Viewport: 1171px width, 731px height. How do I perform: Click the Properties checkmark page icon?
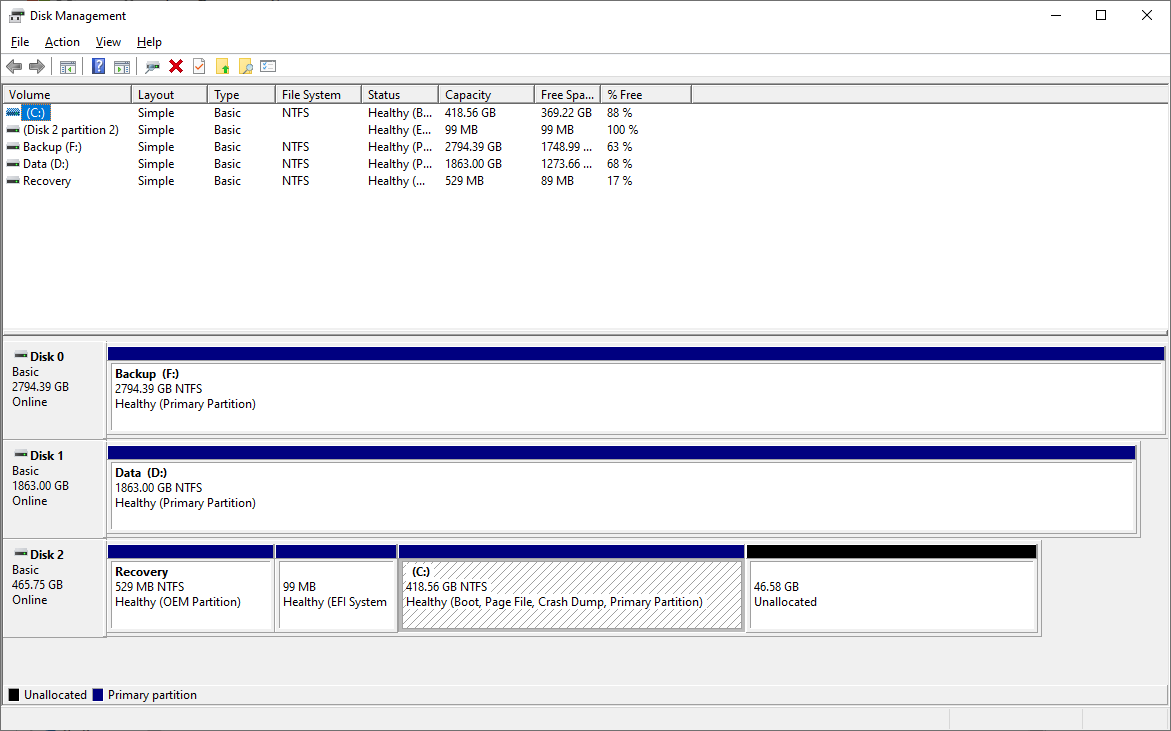(199, 66)
